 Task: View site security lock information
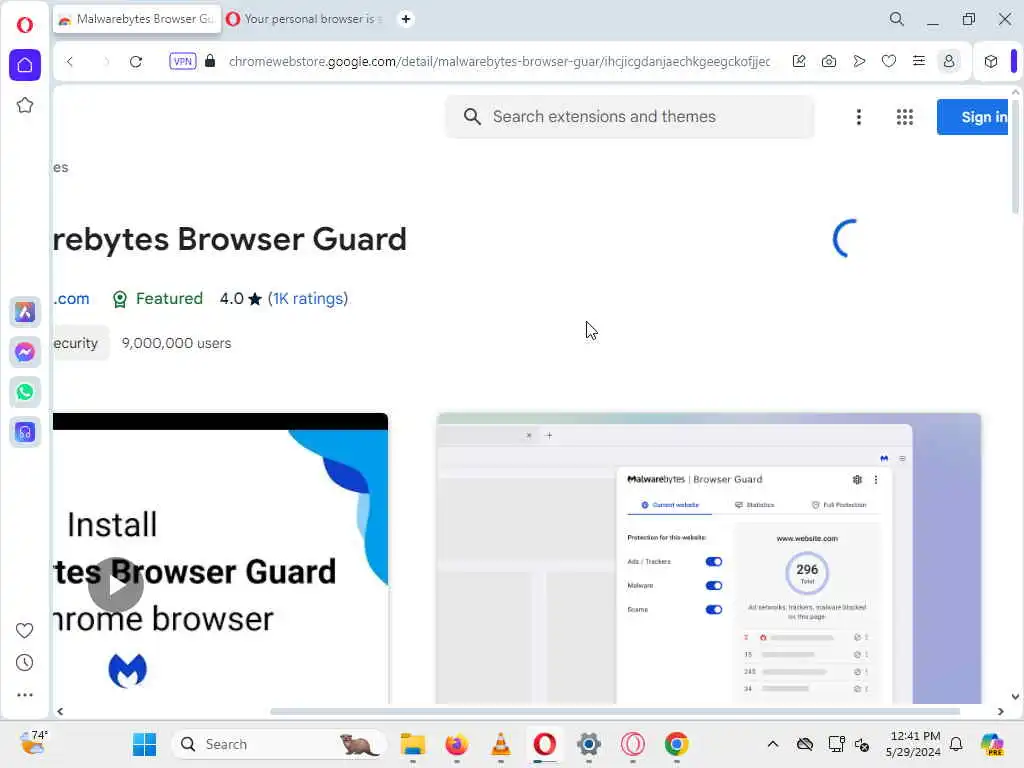point(210,61)
